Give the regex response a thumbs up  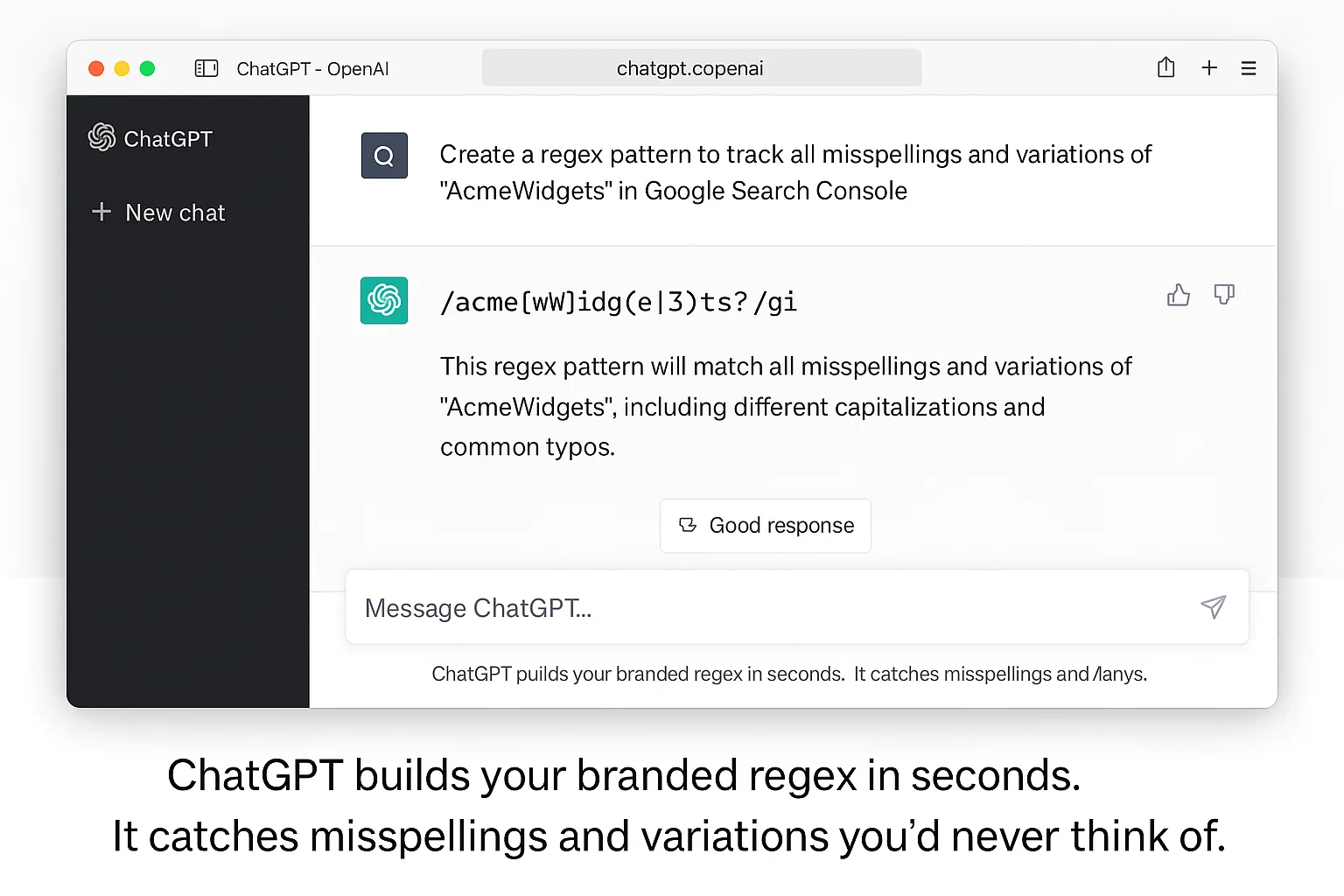[x=1178, y=295]
